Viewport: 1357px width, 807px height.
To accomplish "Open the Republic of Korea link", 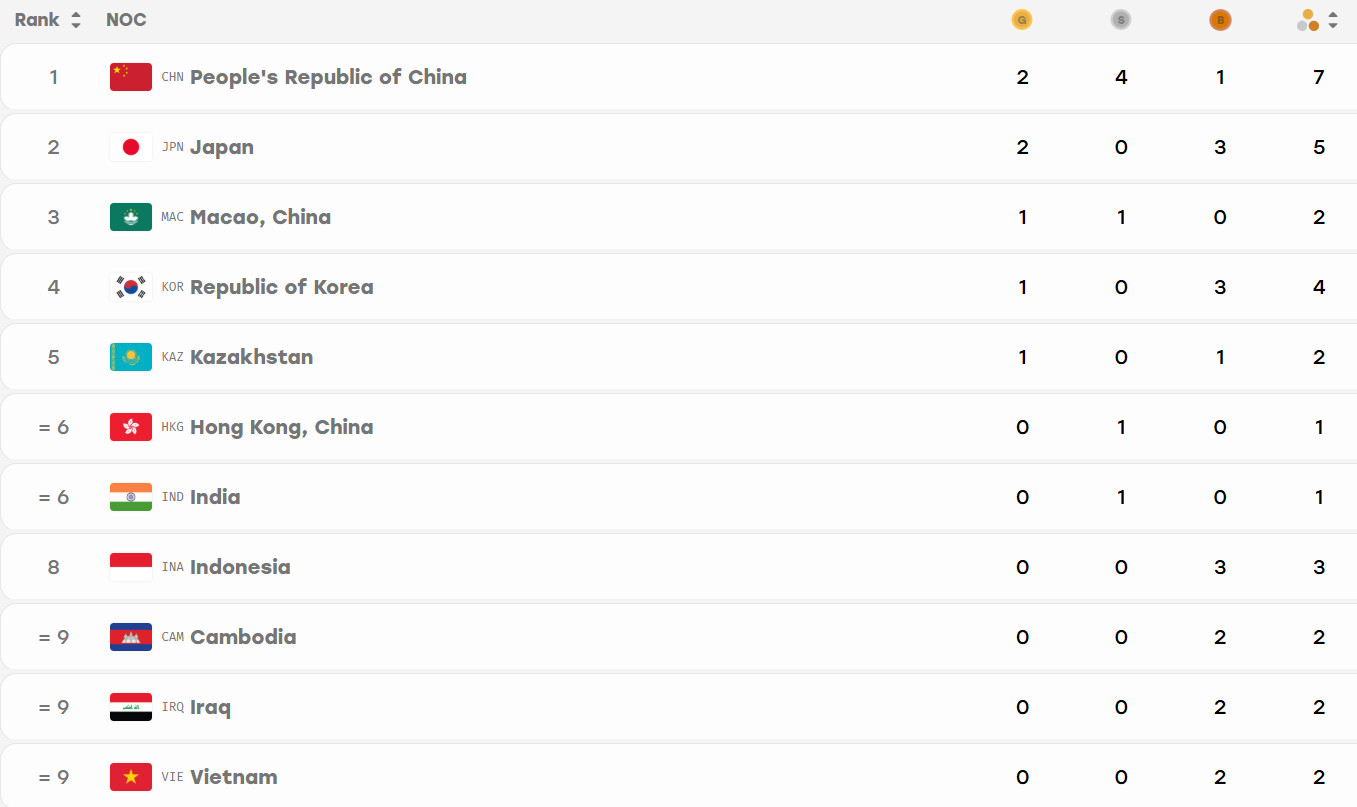I will point(282,287).
